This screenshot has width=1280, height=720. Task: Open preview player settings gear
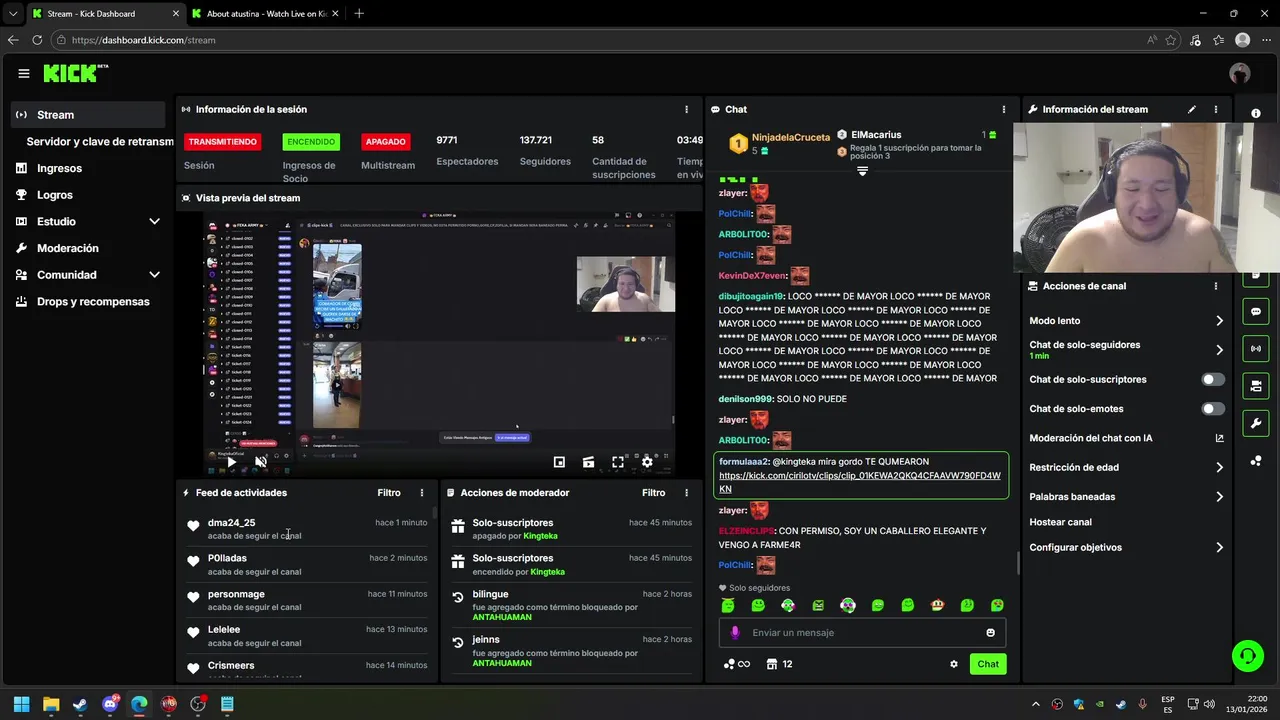[x=647, y=462]
